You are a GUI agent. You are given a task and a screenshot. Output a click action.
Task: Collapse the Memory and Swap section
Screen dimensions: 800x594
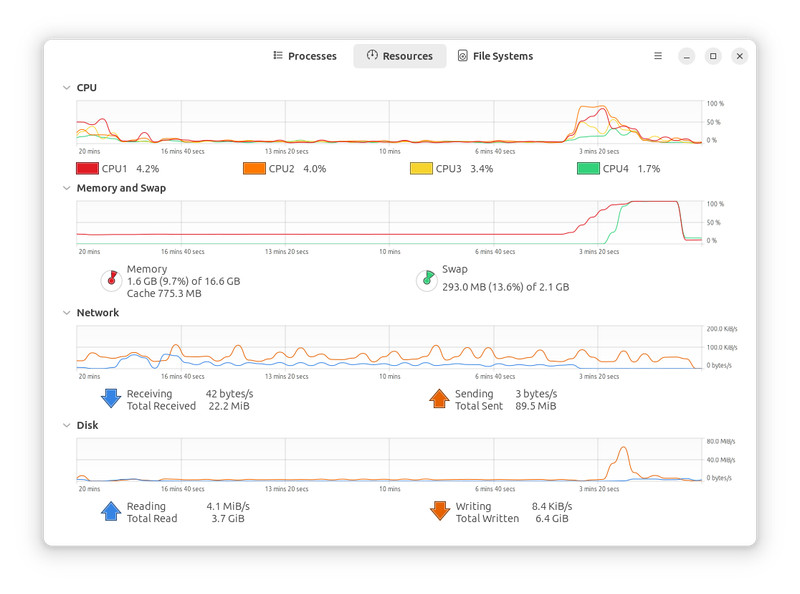coord(67,188)
